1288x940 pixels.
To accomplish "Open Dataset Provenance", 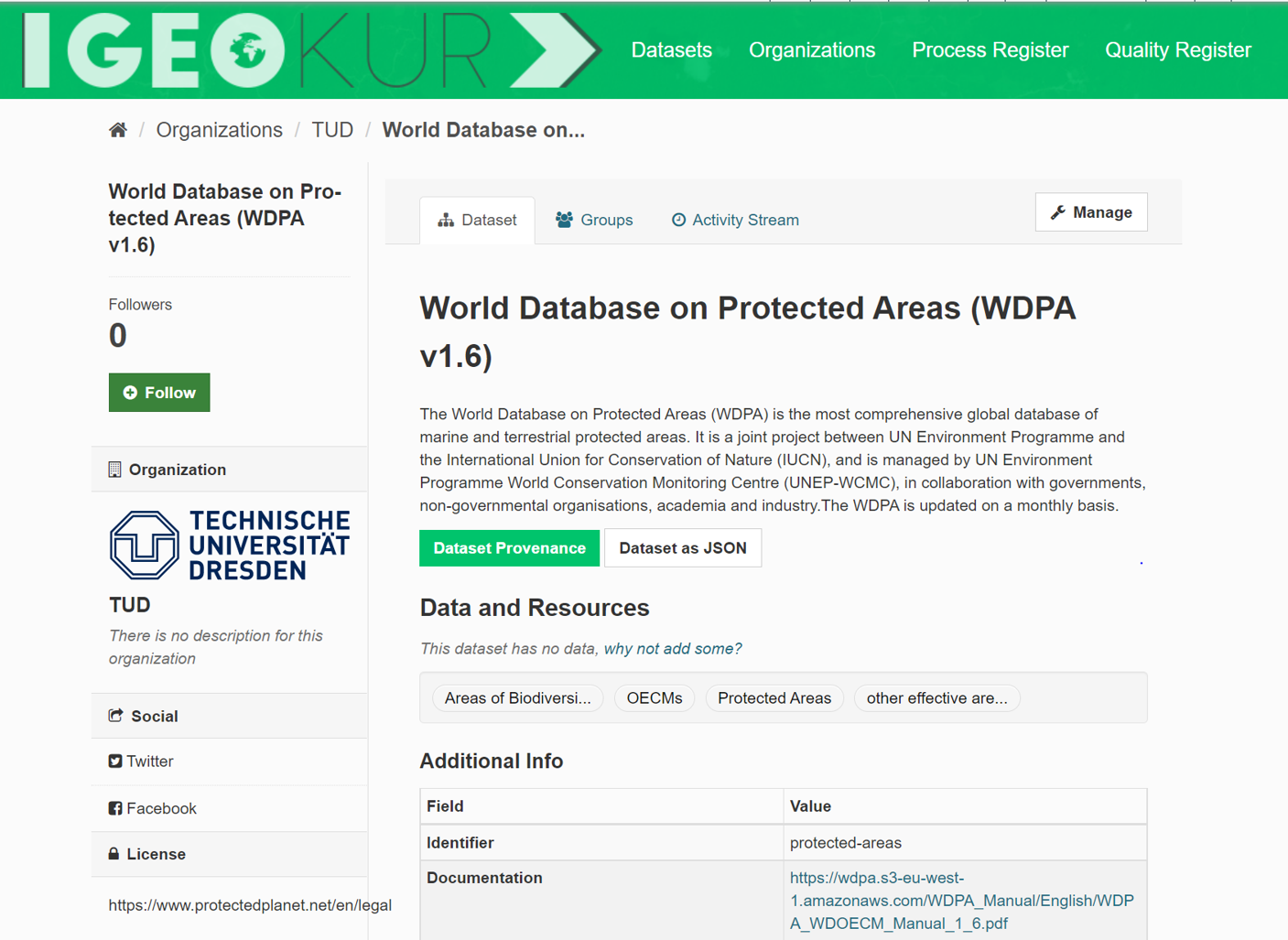I will click(509, 548).
